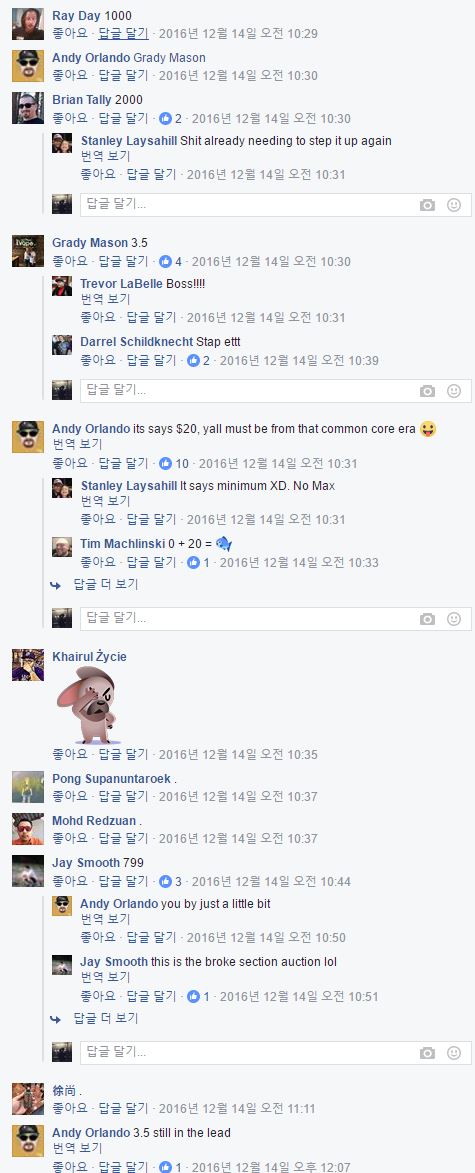Viewport: 475px width, 1173px height.
Task: Click Khairul Życie's angry dog sticker
Action: 86,705
